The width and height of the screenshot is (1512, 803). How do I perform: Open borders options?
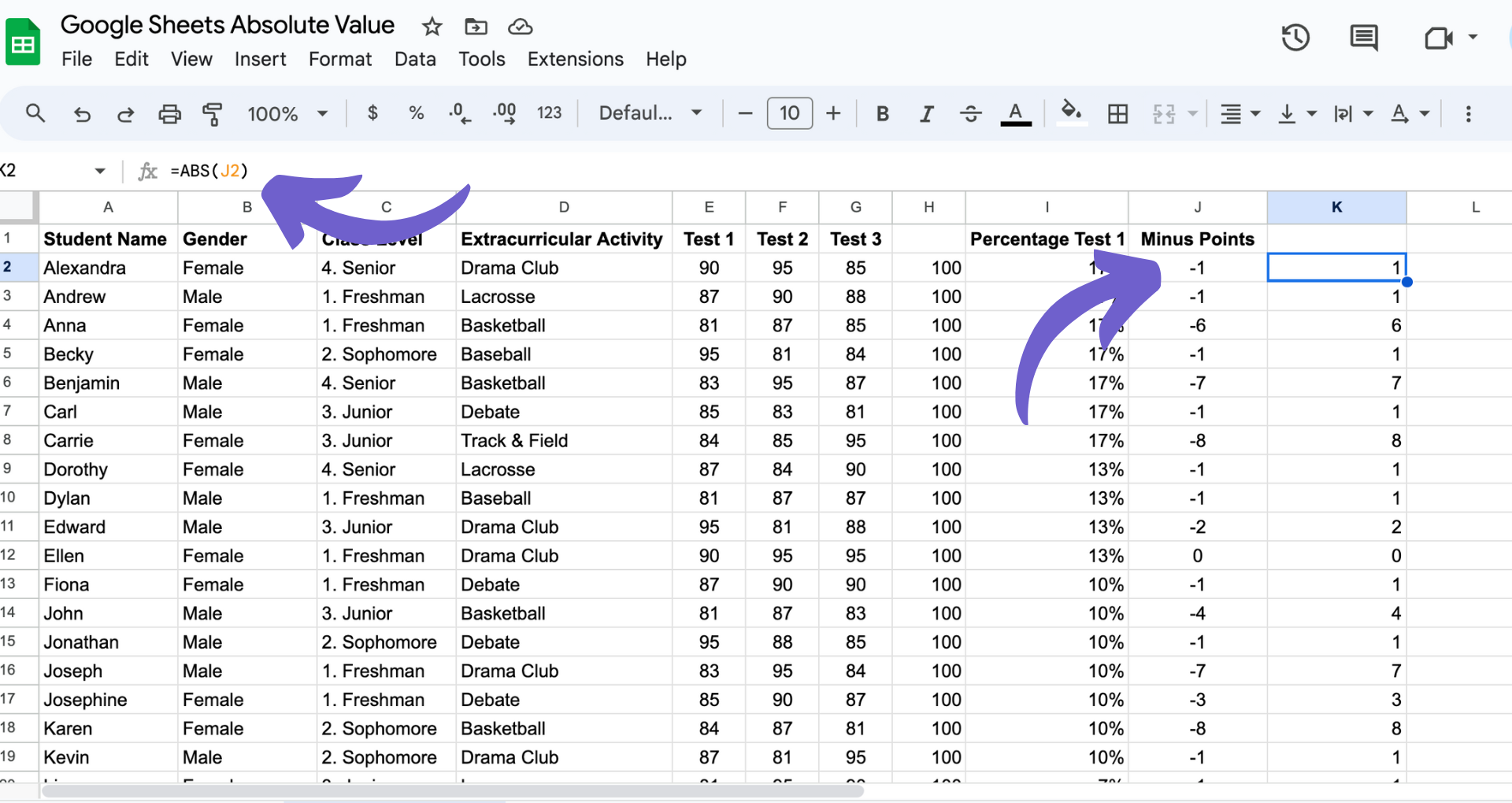1117,113
